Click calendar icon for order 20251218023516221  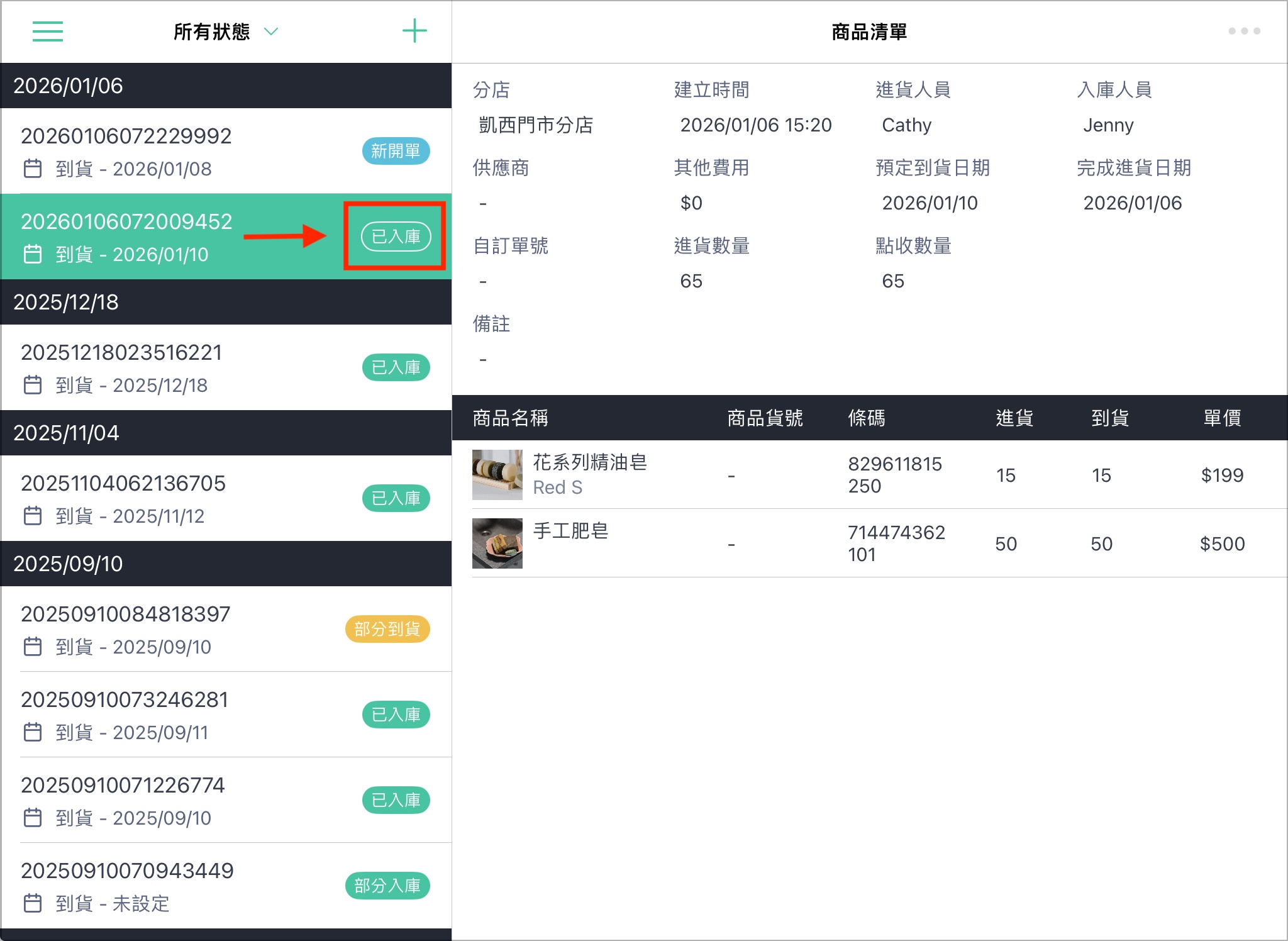tap(33, 385)
